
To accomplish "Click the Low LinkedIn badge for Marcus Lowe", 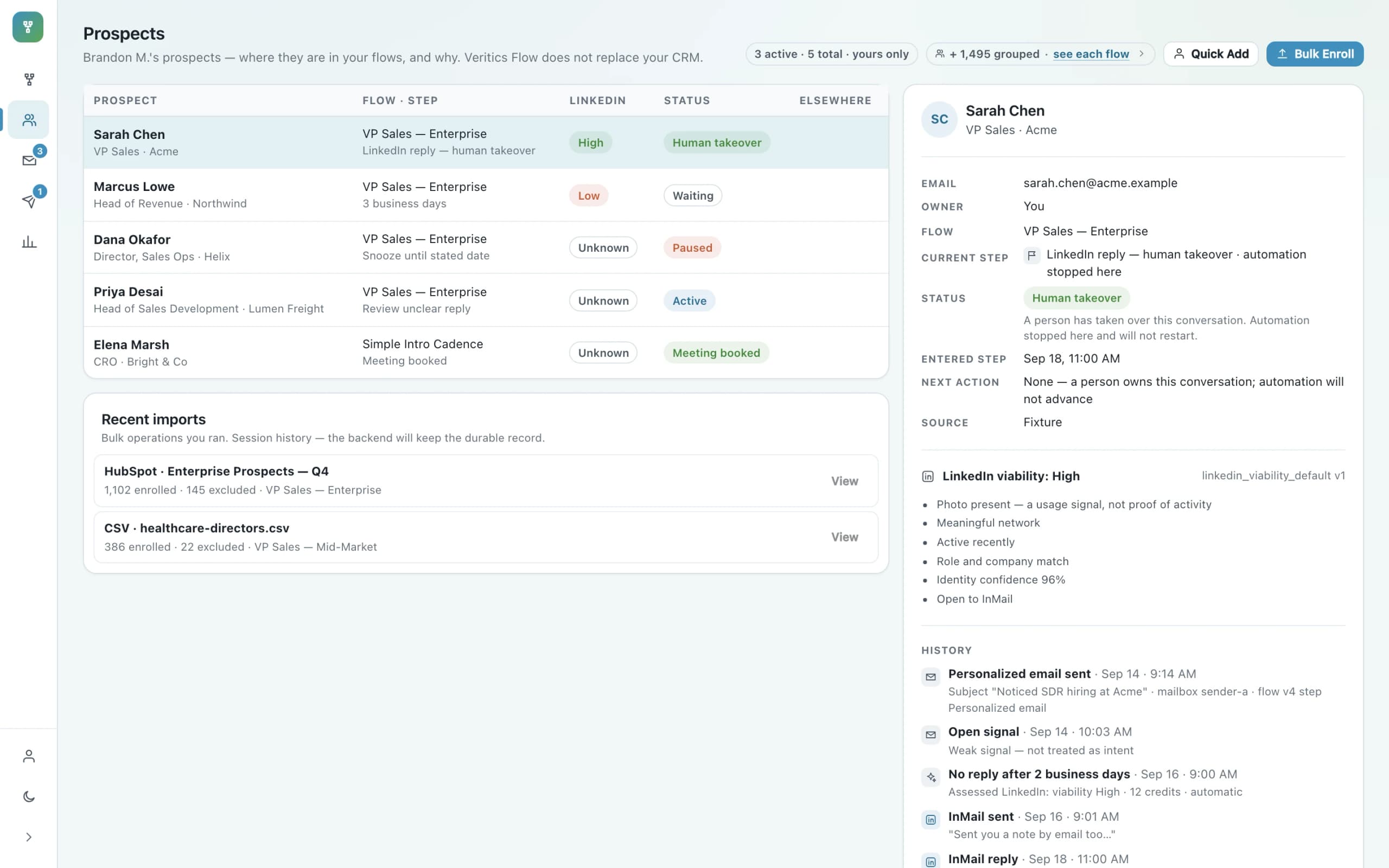I will 588,195.
